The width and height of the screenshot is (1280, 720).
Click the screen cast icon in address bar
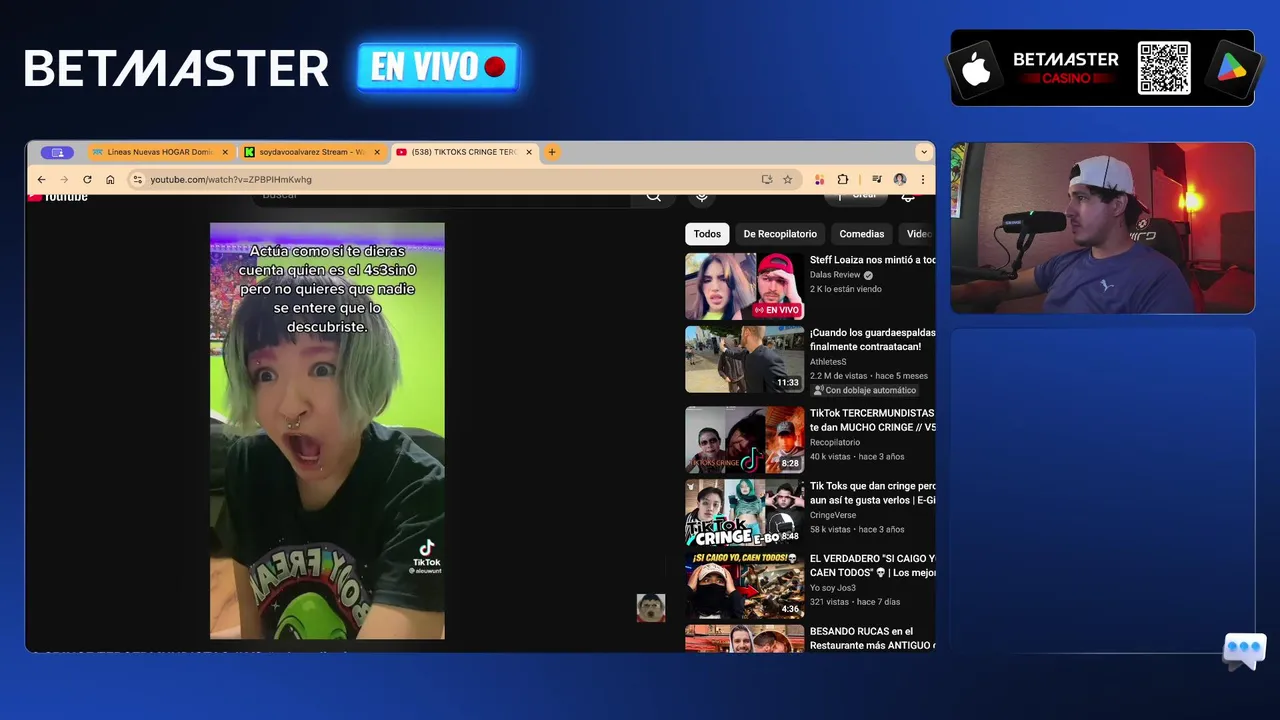pyautogui.click(x=767, y=180)
